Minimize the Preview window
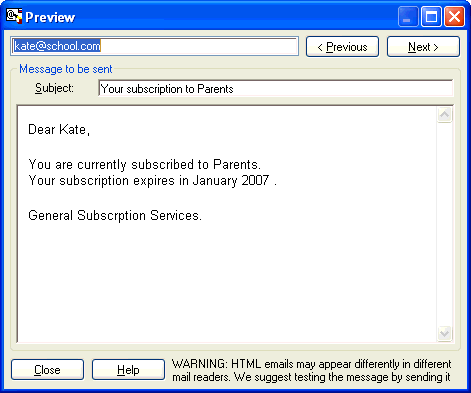Screen dimensions: 471x393 pyautogui.click(x=408, y=17)
